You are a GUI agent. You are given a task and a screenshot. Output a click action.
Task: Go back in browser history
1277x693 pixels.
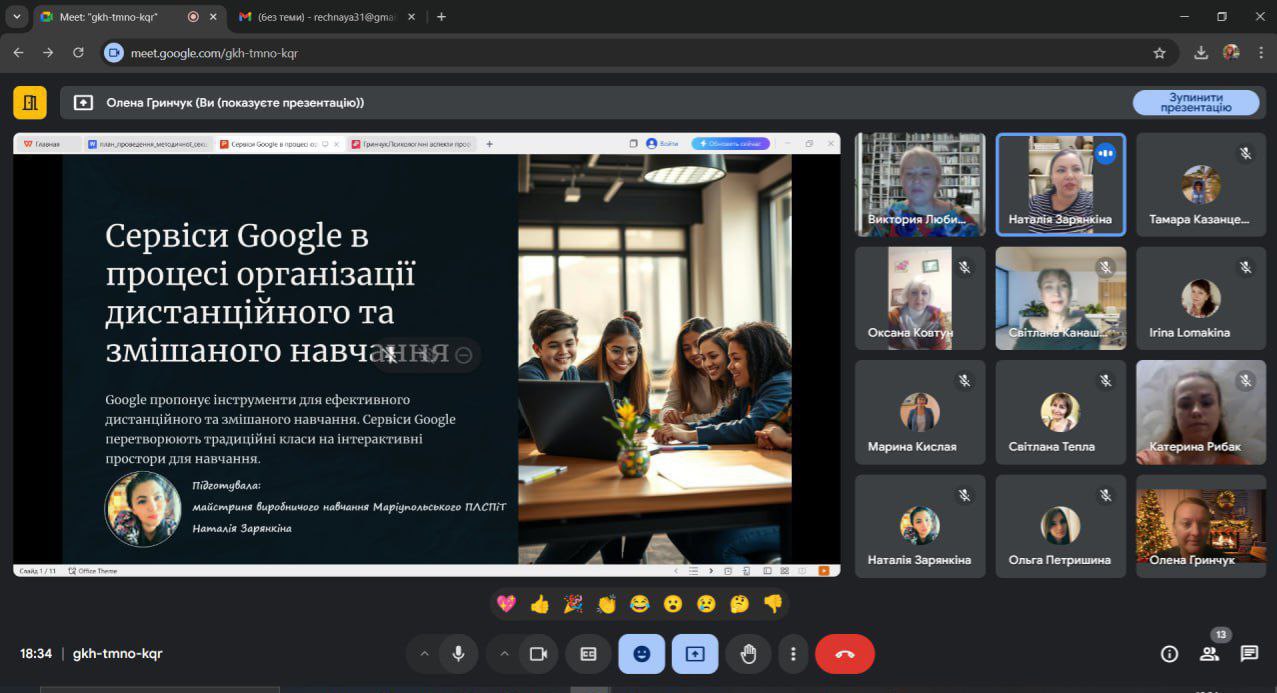[18, 53]
